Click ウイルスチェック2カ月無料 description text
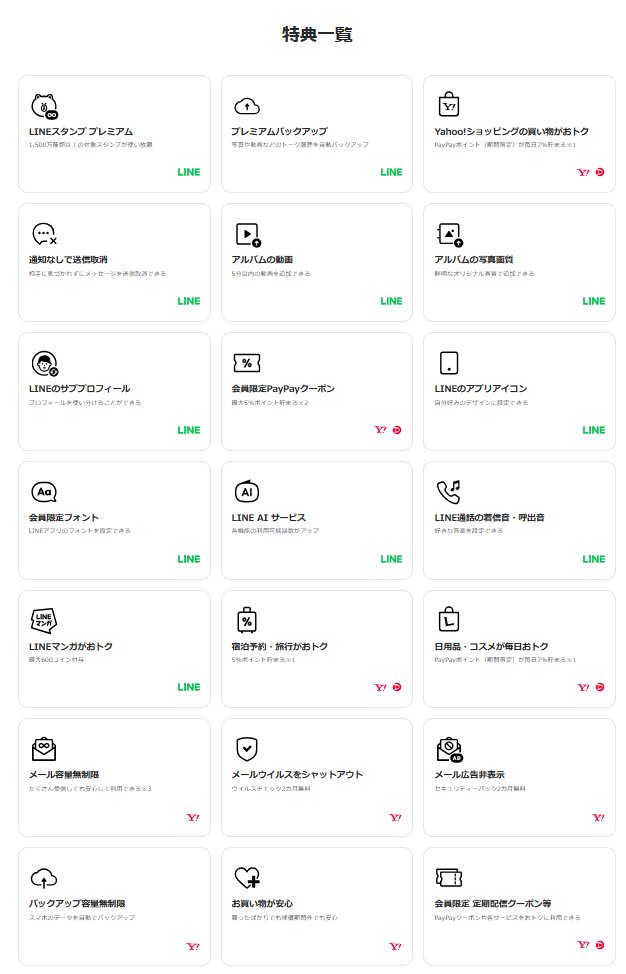The image size is (626, 974). 271,788
